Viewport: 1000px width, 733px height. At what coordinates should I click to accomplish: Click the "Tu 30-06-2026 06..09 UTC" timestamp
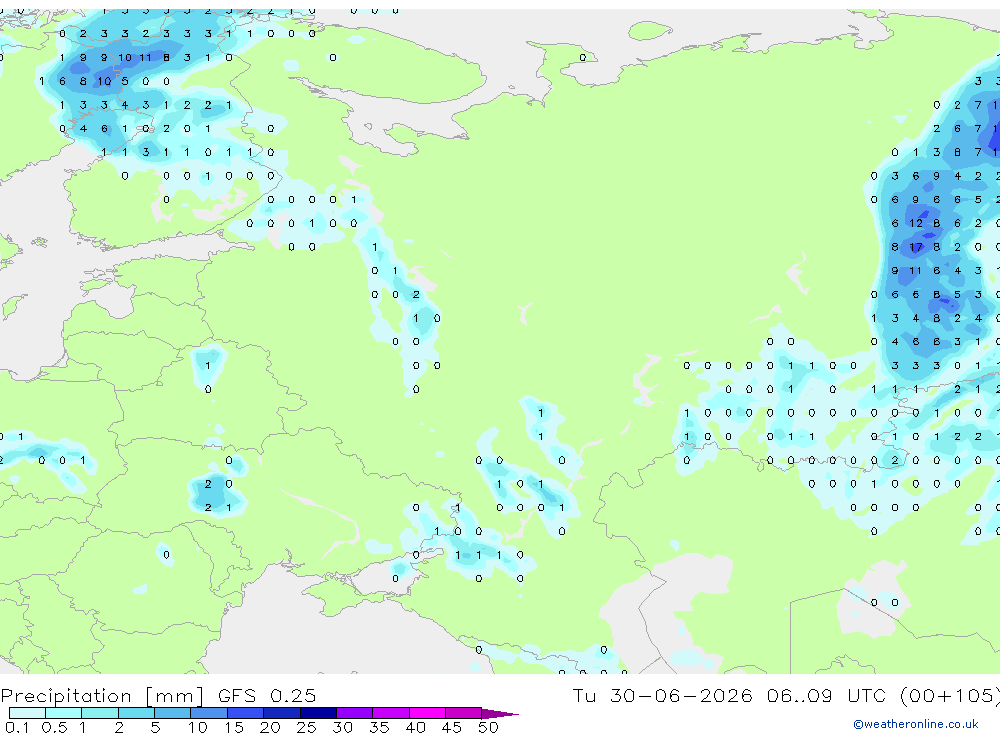point(729,695)
